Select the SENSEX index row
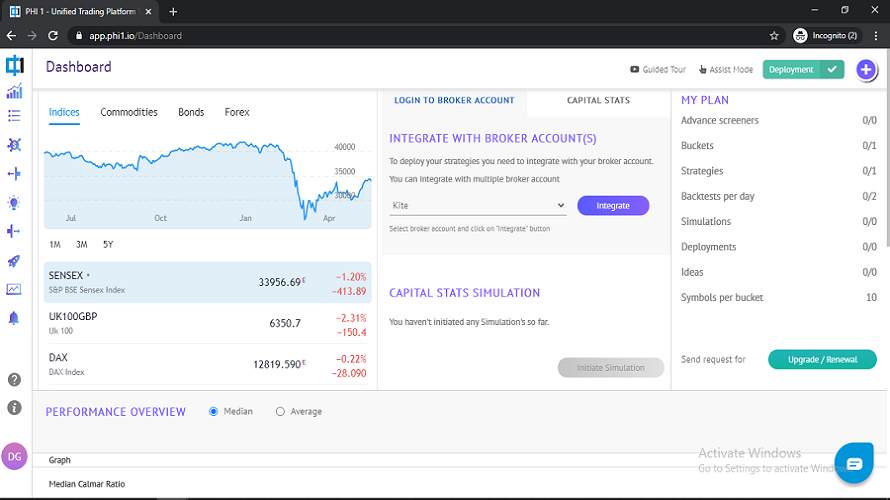890x500 pixels. (207, 283)
